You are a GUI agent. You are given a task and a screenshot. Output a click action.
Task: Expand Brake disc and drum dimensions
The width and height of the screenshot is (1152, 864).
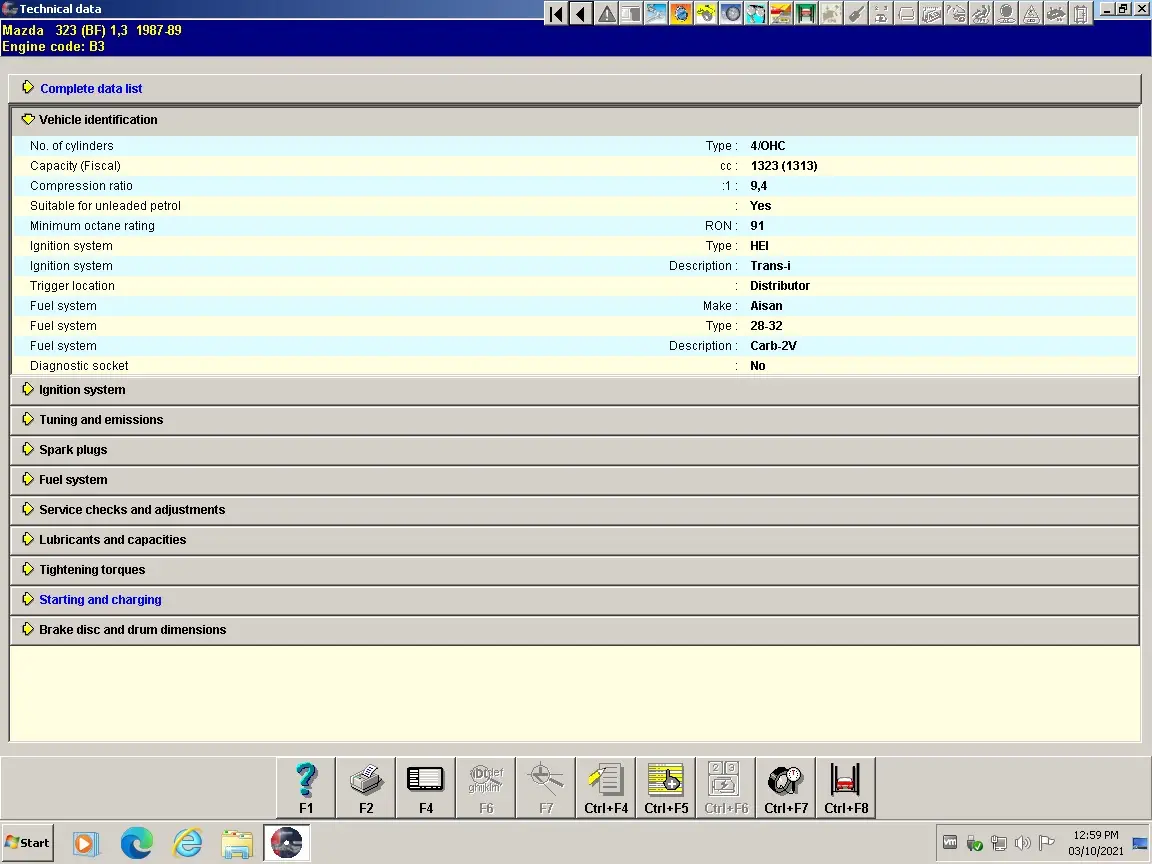pos(132,630)
